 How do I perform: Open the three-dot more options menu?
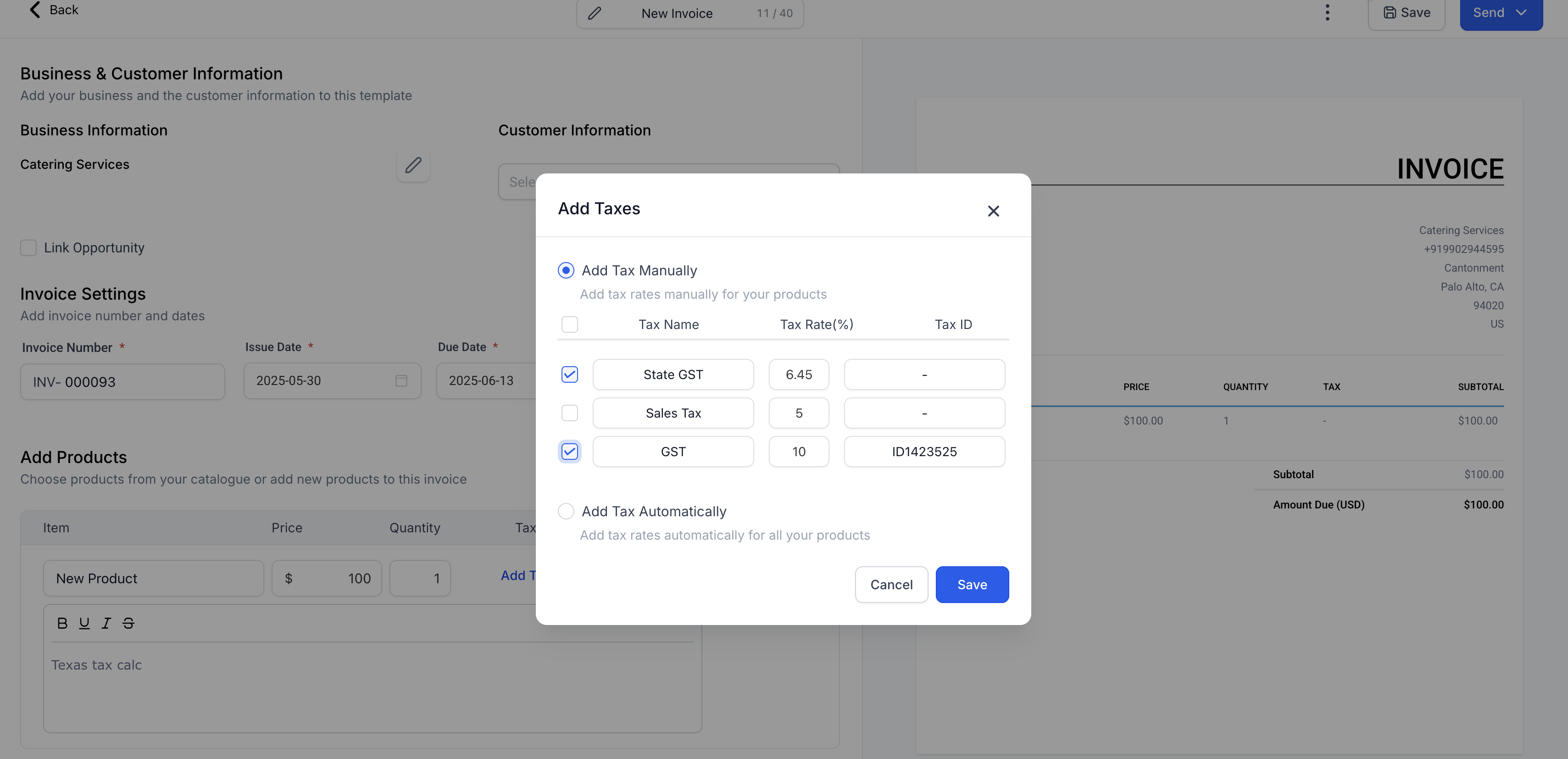tap(1327, 12)
